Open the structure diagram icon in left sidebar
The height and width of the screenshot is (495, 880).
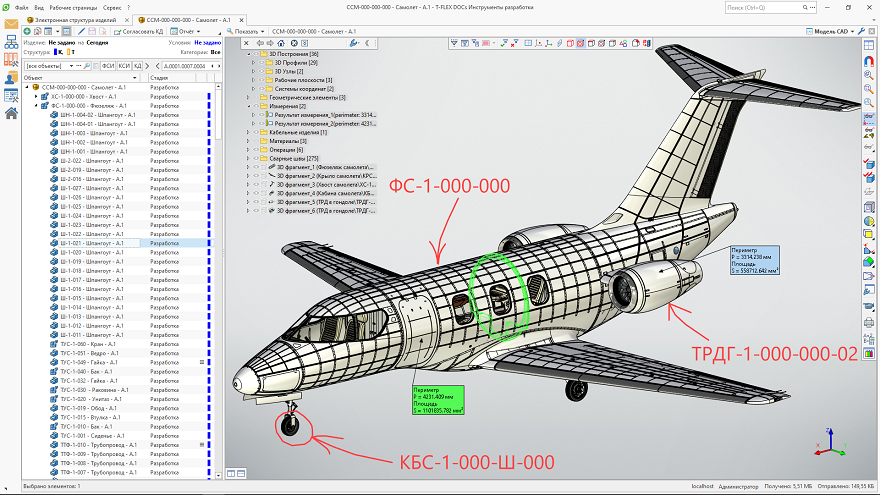click(11, 42)
